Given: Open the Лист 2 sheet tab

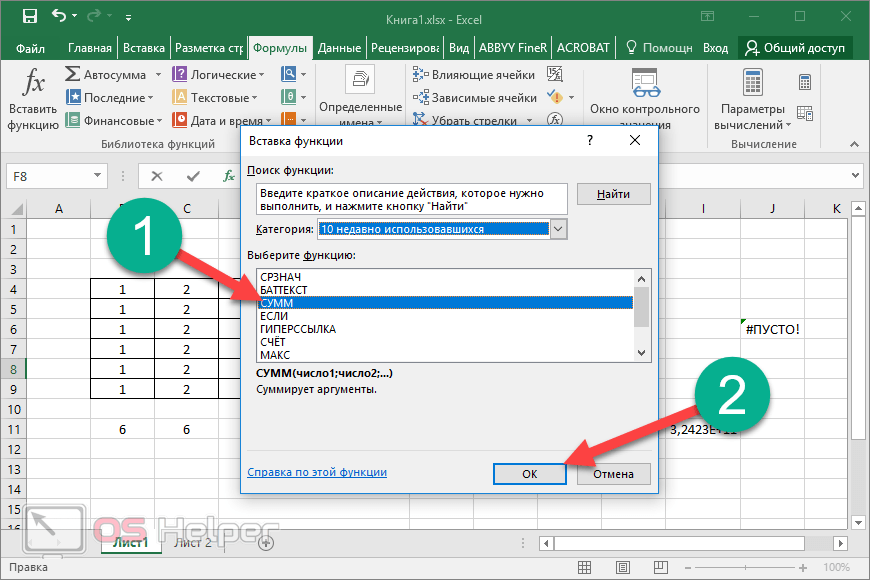Looking at the screenshot, I should click(x=194, y=543).
